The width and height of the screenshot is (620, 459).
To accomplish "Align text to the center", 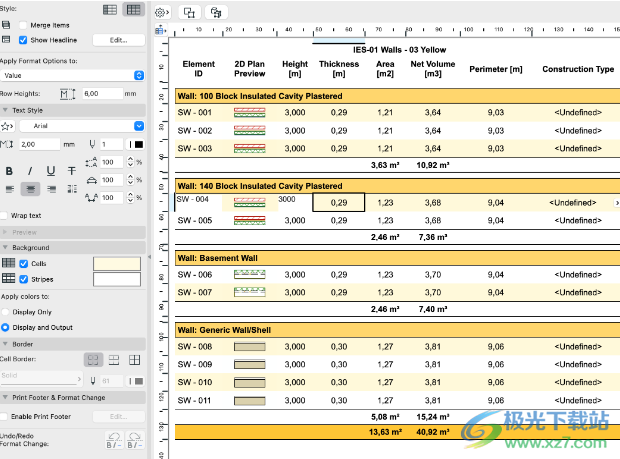I will pos(30,189).
